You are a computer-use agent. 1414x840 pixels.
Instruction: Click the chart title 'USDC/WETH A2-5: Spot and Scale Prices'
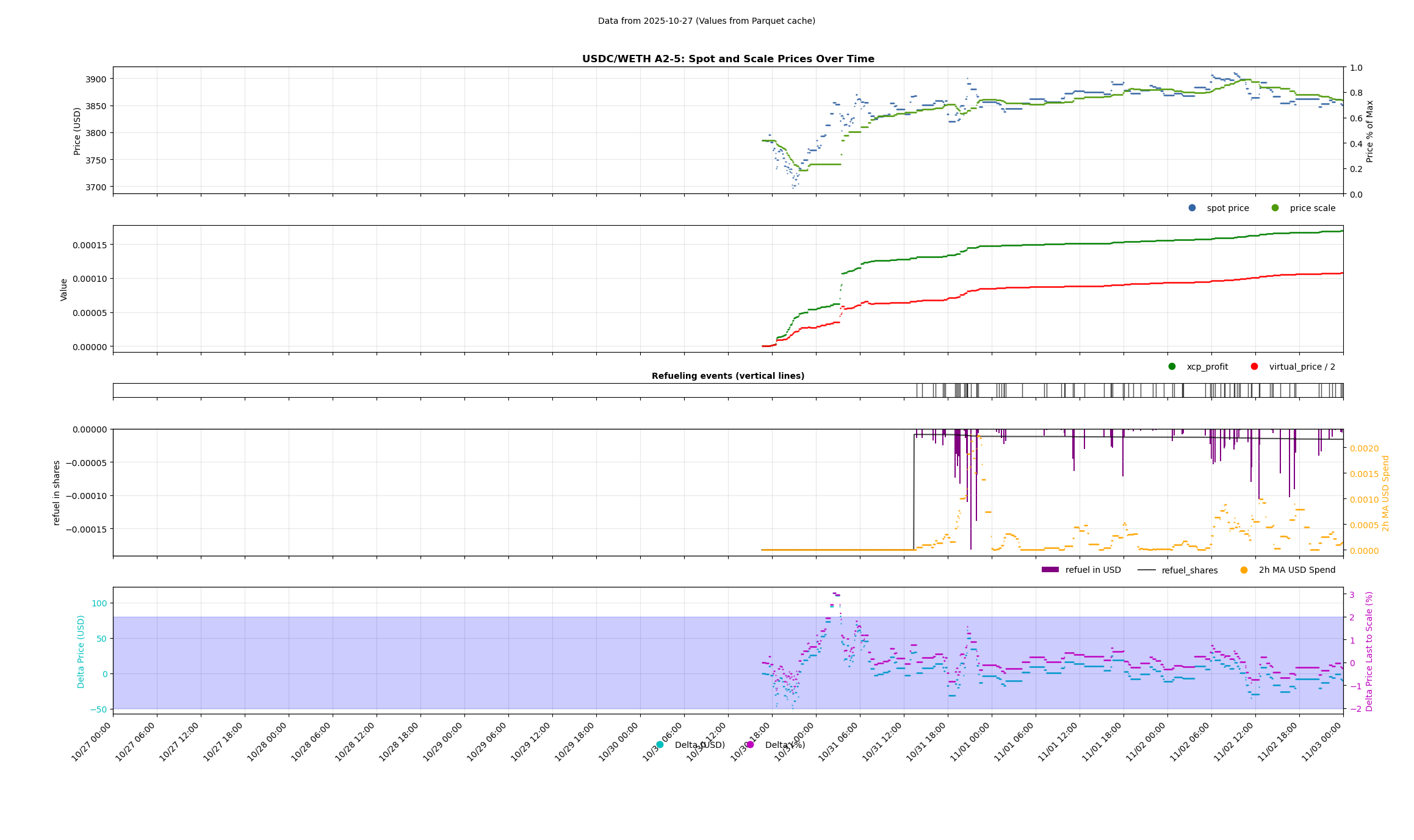(x=727, y=59)
